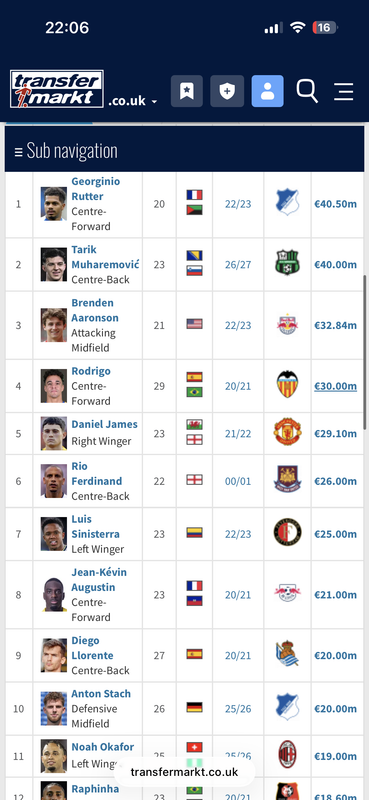Viewport: 369px width, 800px height.
Task: Open Daniel James player link
Action: (104, 424)
